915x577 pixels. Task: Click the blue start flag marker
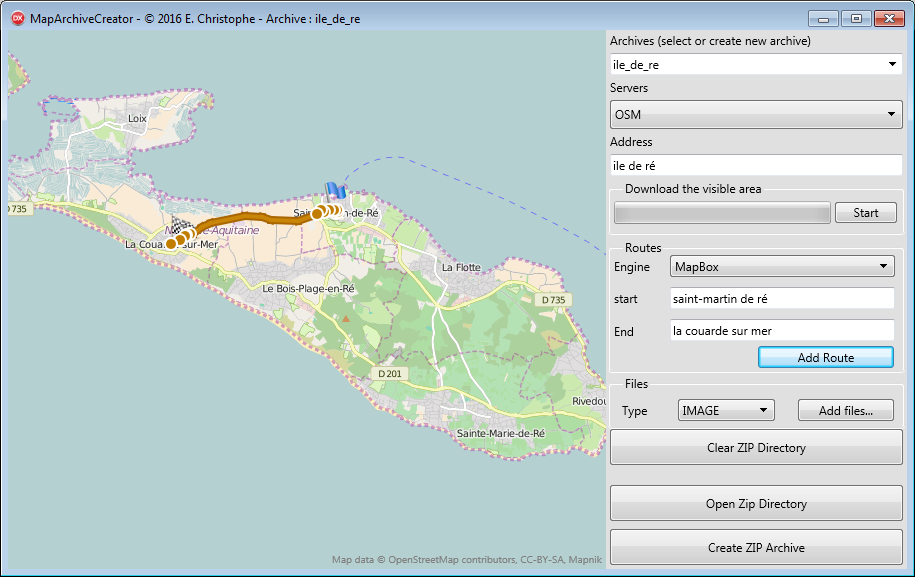335,191
